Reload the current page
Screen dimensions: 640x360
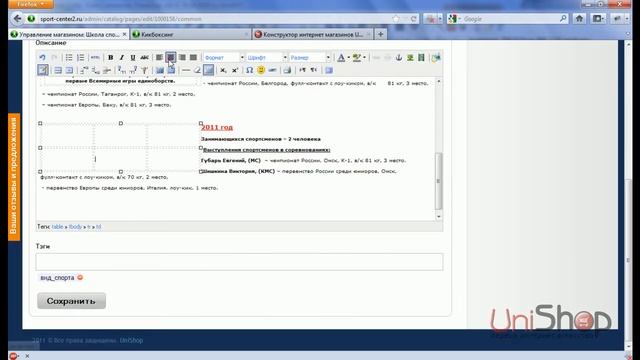(x=413, y=19)
